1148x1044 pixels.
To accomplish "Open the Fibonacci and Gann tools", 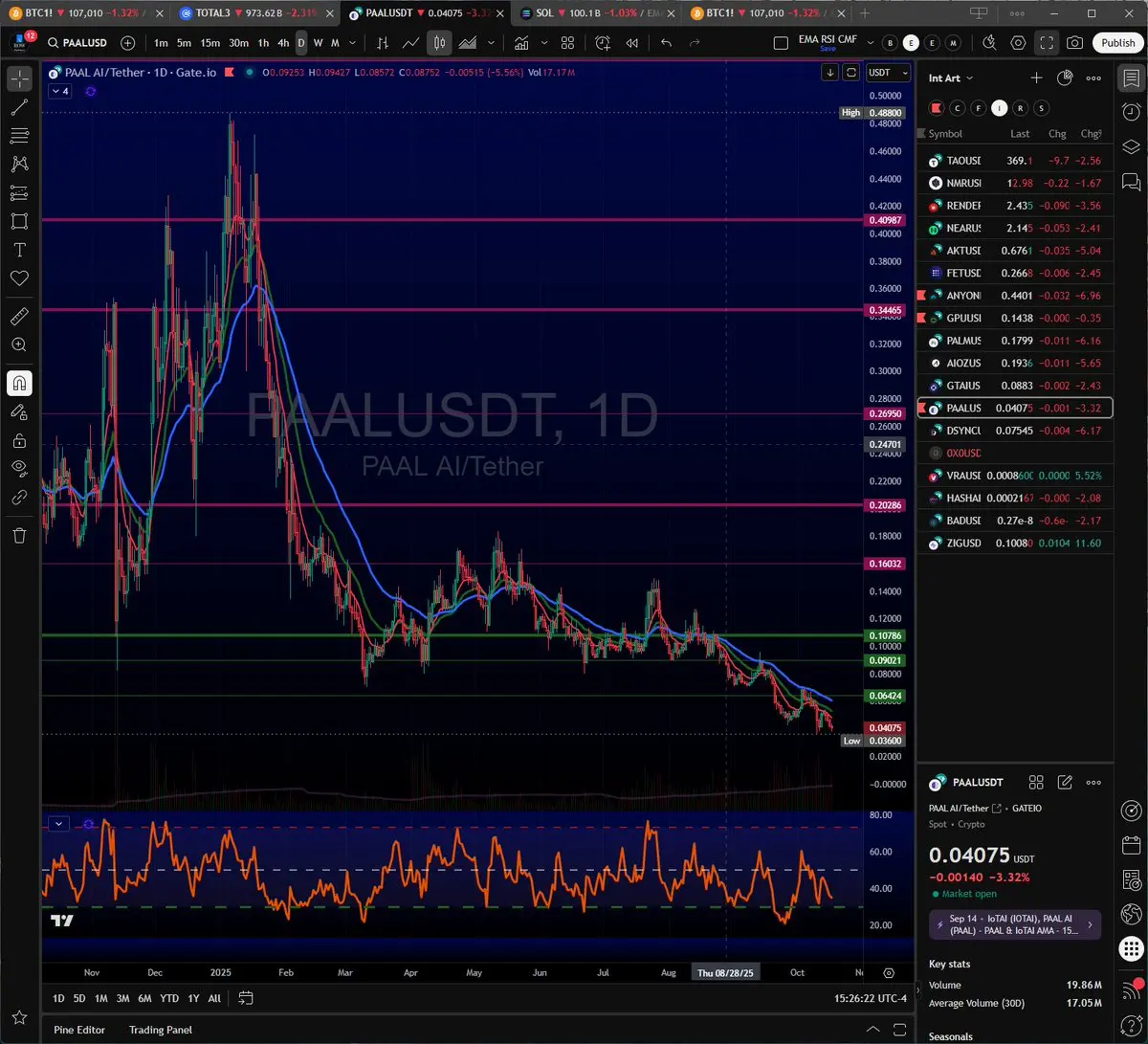I will [x=19, y=136].
